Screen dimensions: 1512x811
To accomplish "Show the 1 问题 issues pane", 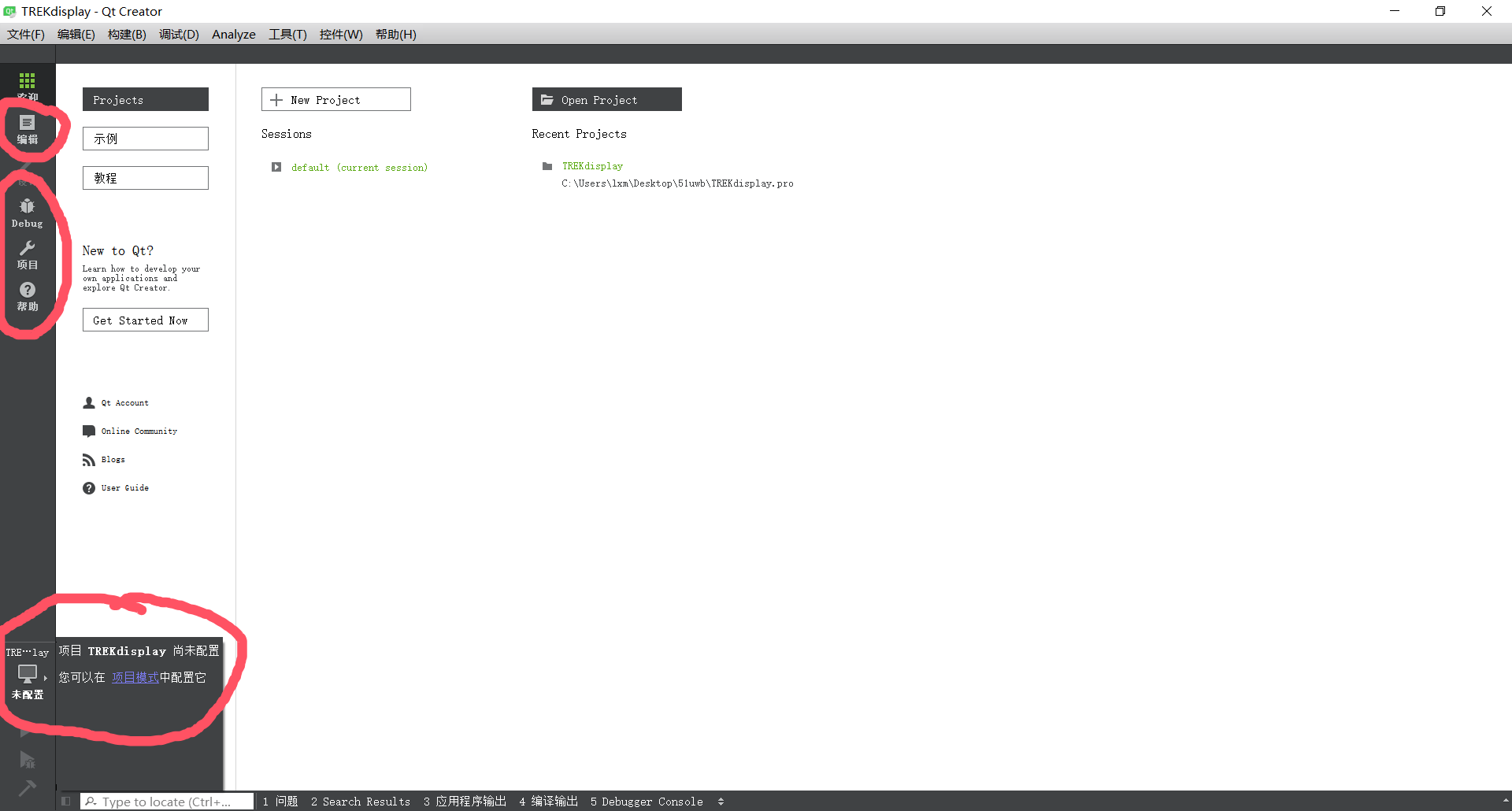I will click(x=280, y=802).
